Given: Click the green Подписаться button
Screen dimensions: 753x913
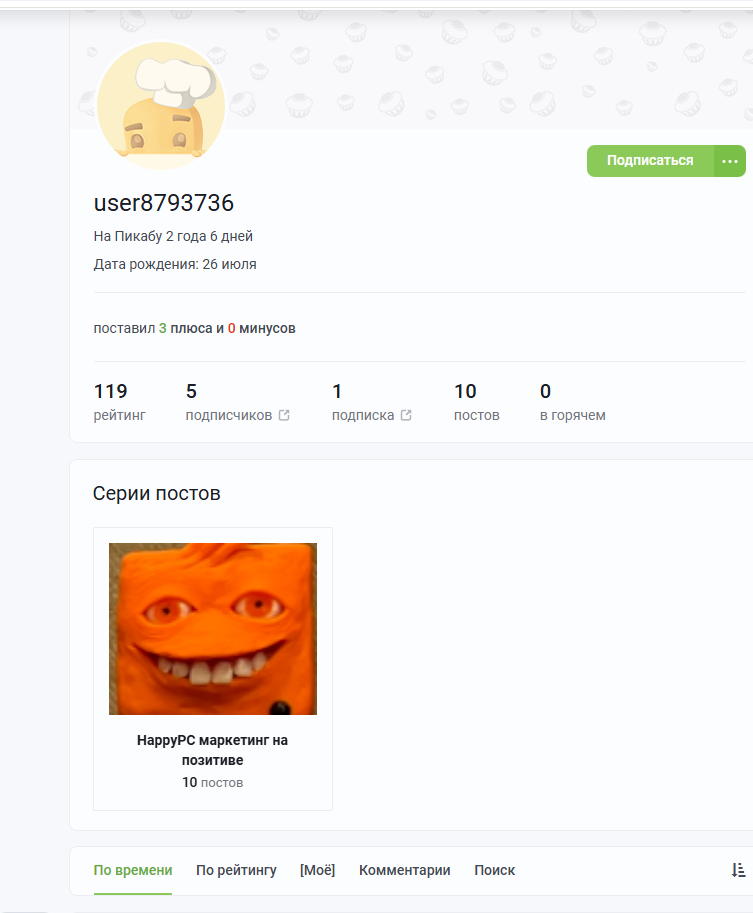Looking at the screenshot, I should [650, 161].
